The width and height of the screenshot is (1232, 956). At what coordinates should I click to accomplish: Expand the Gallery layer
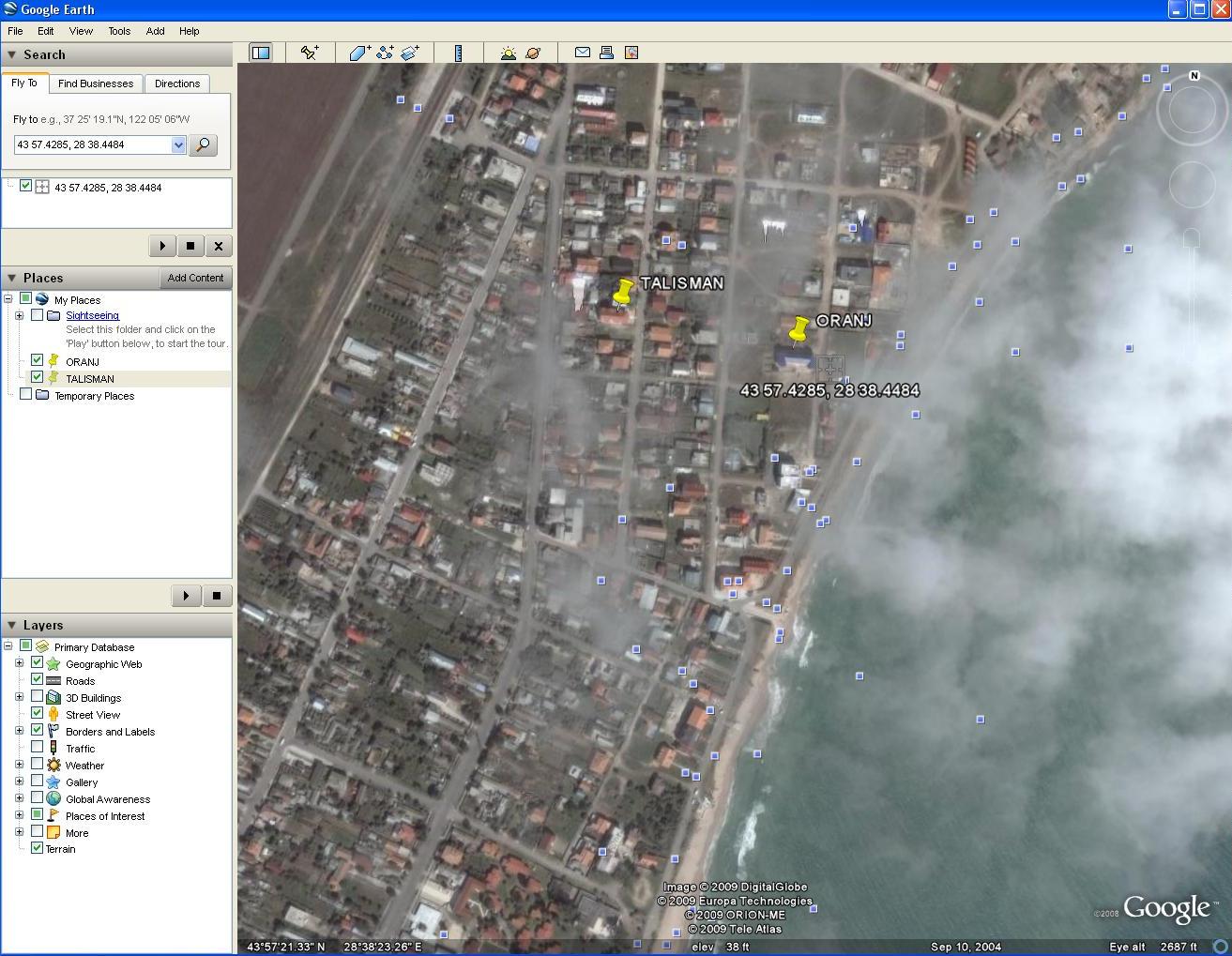point(19,781)
